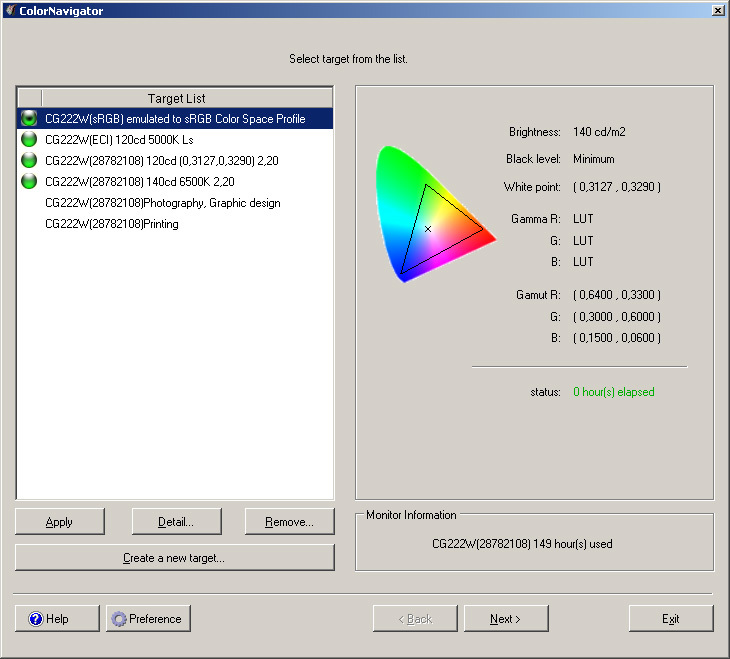
Task: Select the Photography, Graphic design target
Action: 175,203
